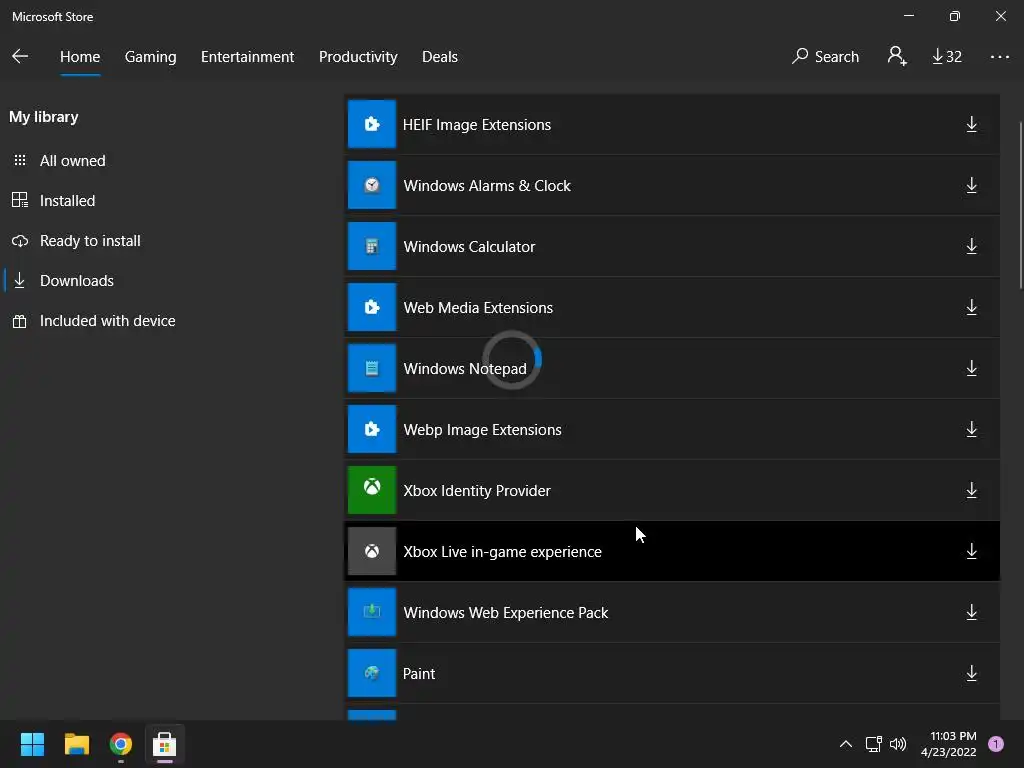Download HEIF Image Extensions
Image resolution: width=1024 pixels, height=768 pixels.
point(971,124)
